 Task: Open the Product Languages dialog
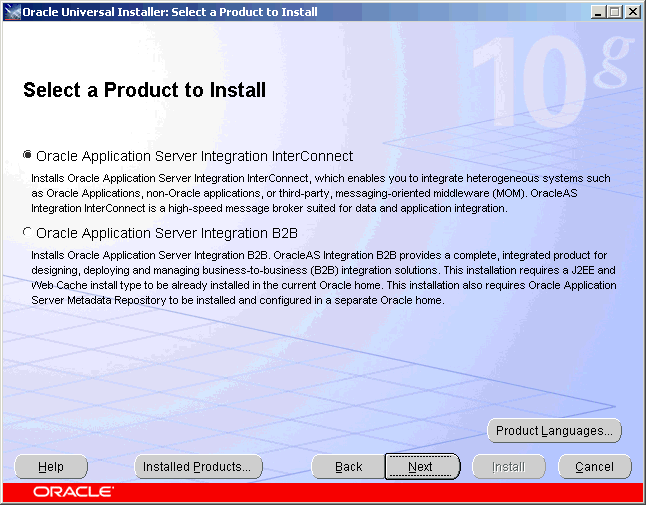coord(554,431)
